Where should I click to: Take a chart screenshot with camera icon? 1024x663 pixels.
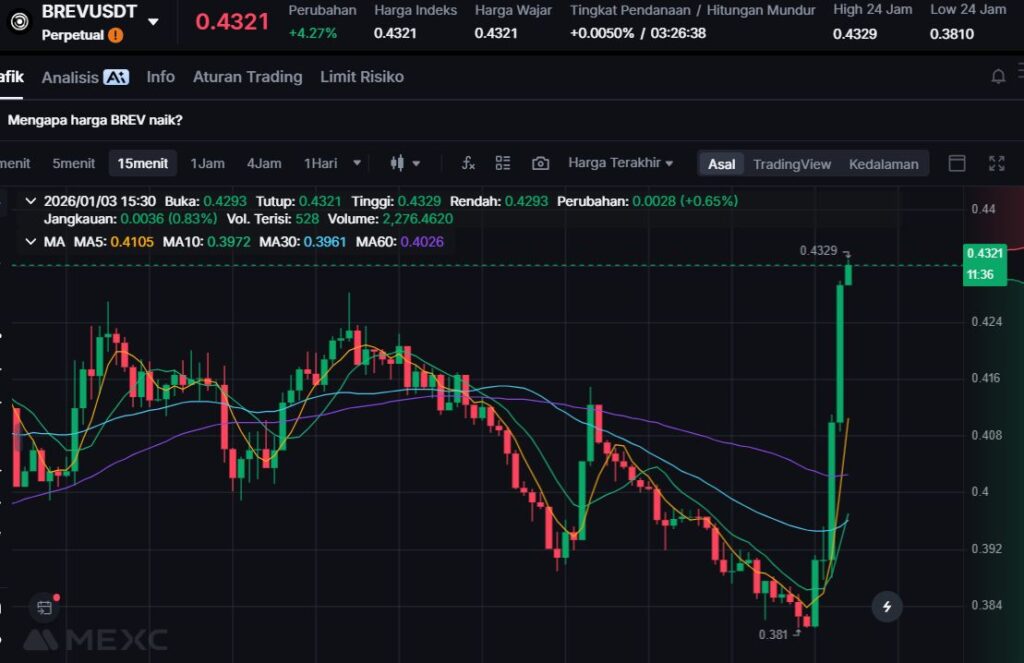[540, 163]
